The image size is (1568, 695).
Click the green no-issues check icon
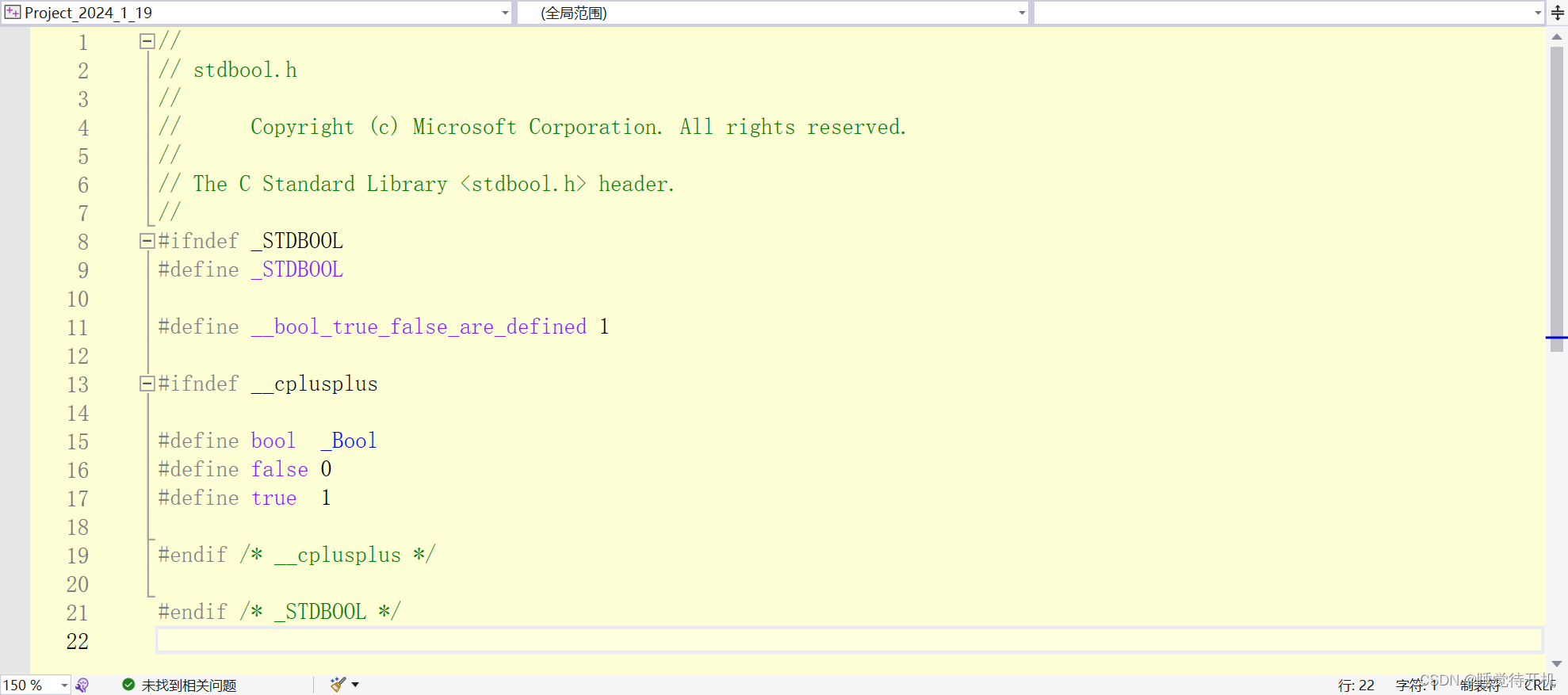click(x=128, y=685)
